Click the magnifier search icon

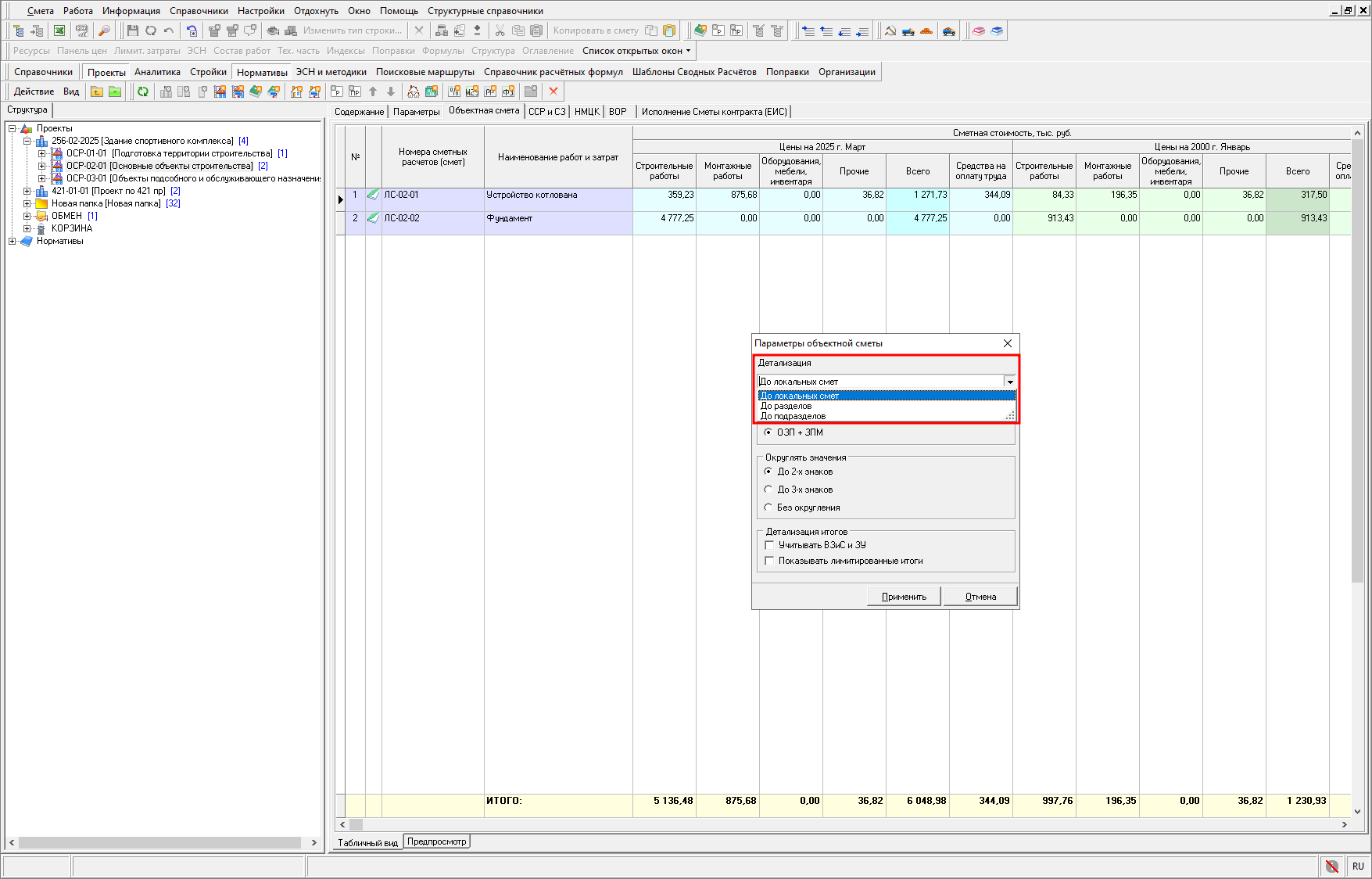click(104, 30)
